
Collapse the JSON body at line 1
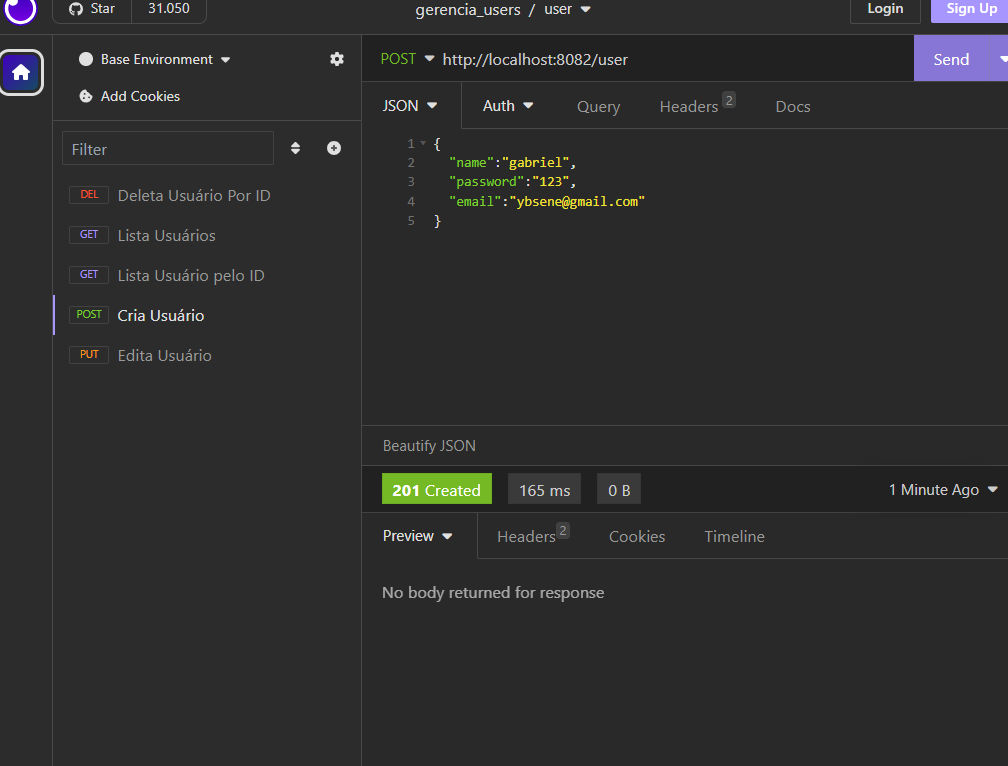pos(420,143)
